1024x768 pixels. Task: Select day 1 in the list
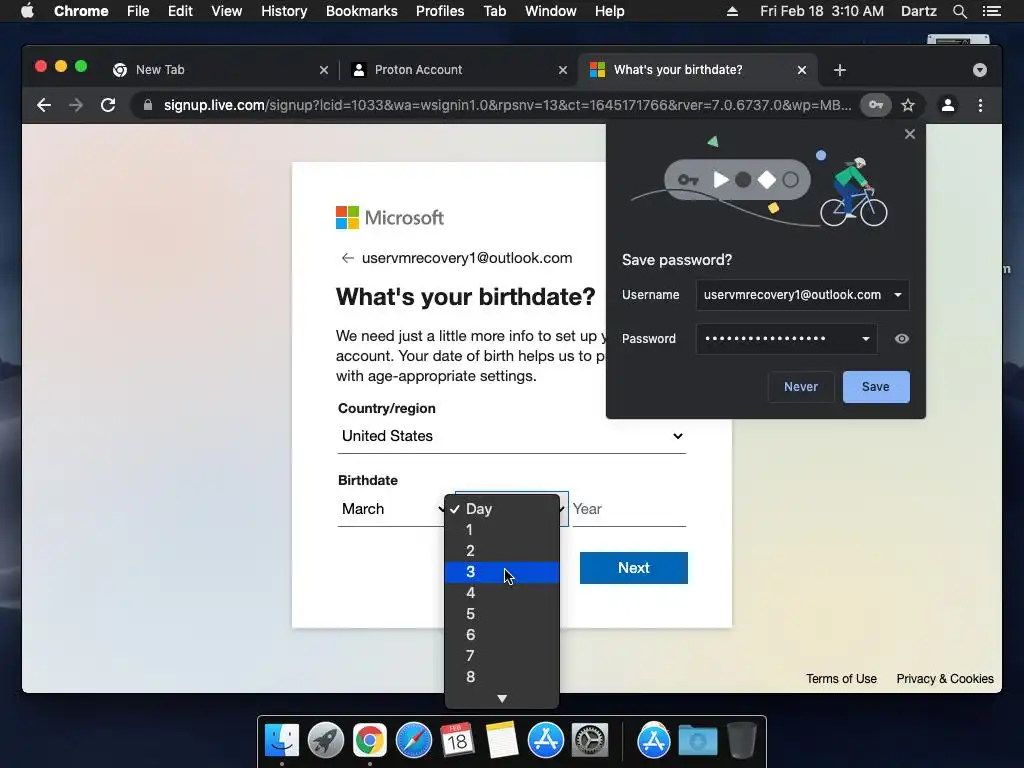tap(502, 530)
